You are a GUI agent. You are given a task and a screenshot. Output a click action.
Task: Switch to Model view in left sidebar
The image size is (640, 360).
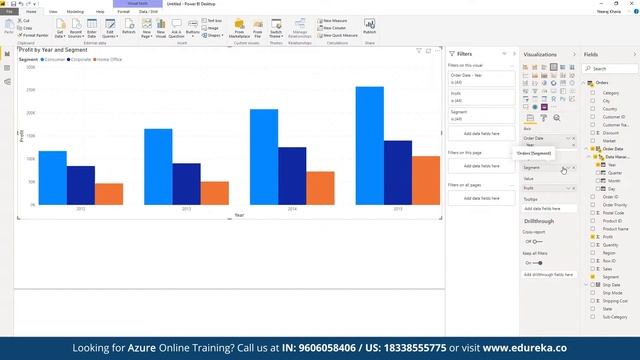pyautogui.click(x=7, y=82)
